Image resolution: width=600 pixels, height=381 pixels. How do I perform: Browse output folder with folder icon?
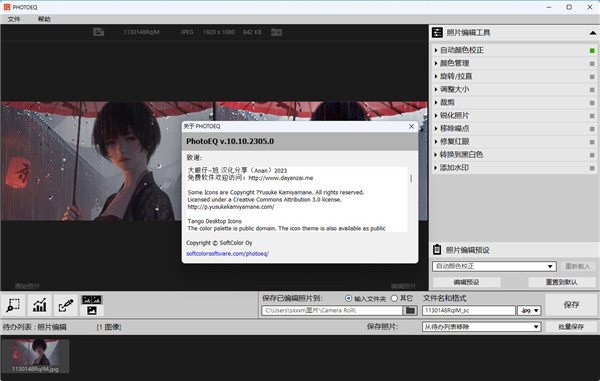(x=410, y=310)
